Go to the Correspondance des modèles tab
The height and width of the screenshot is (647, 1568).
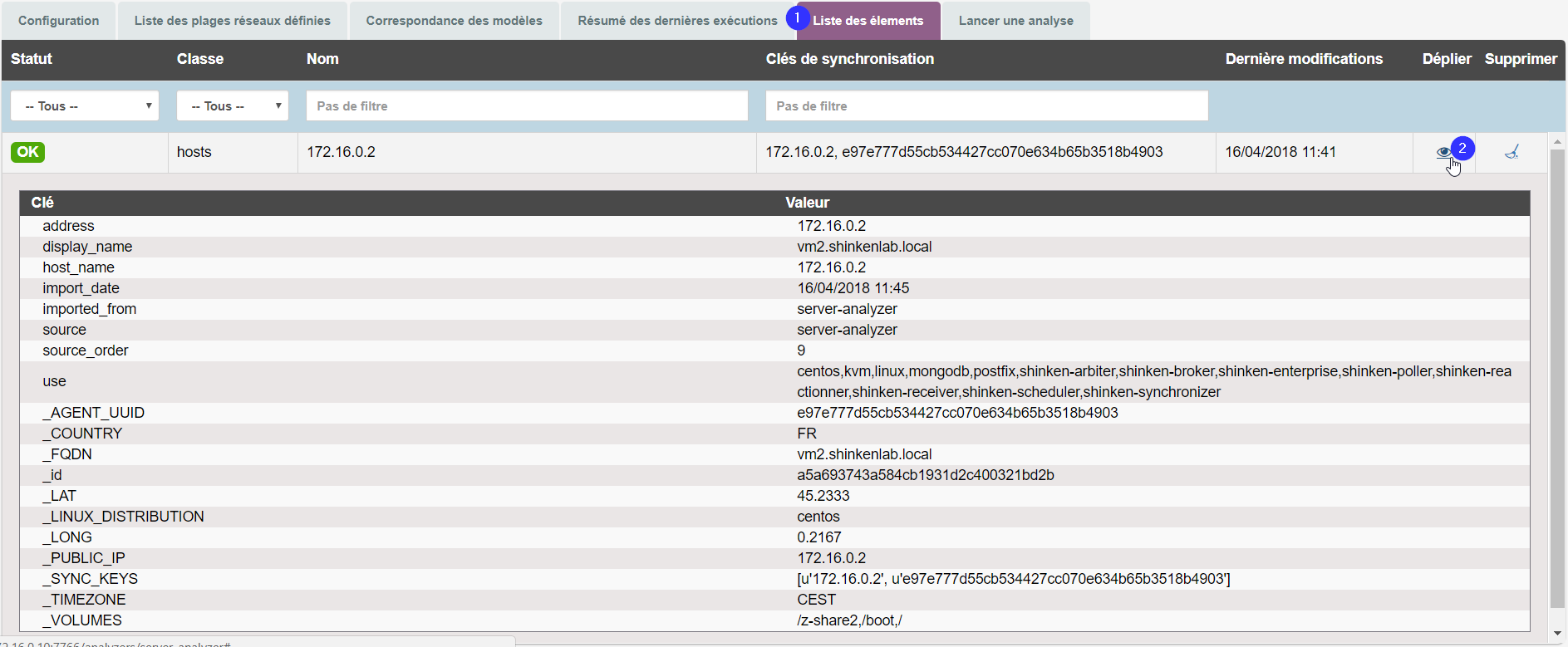(x=454, y=21)
